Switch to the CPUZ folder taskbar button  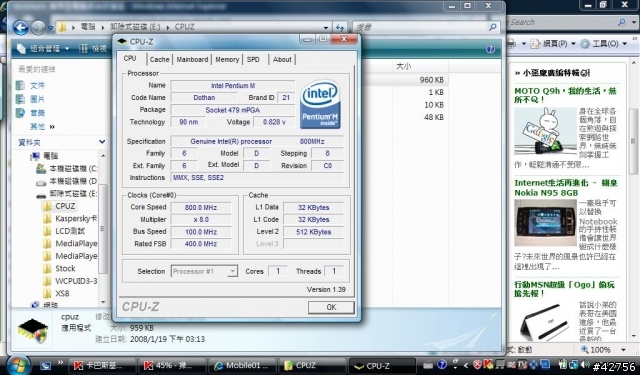coord(312,366)
